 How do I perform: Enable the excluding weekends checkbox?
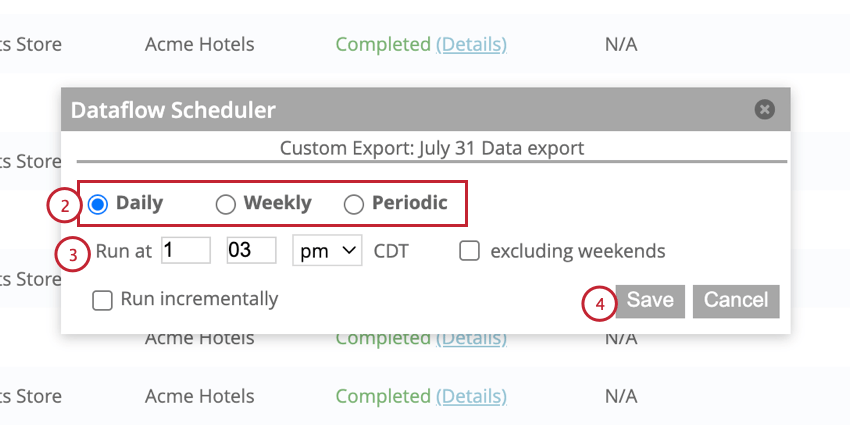(469, 251)
